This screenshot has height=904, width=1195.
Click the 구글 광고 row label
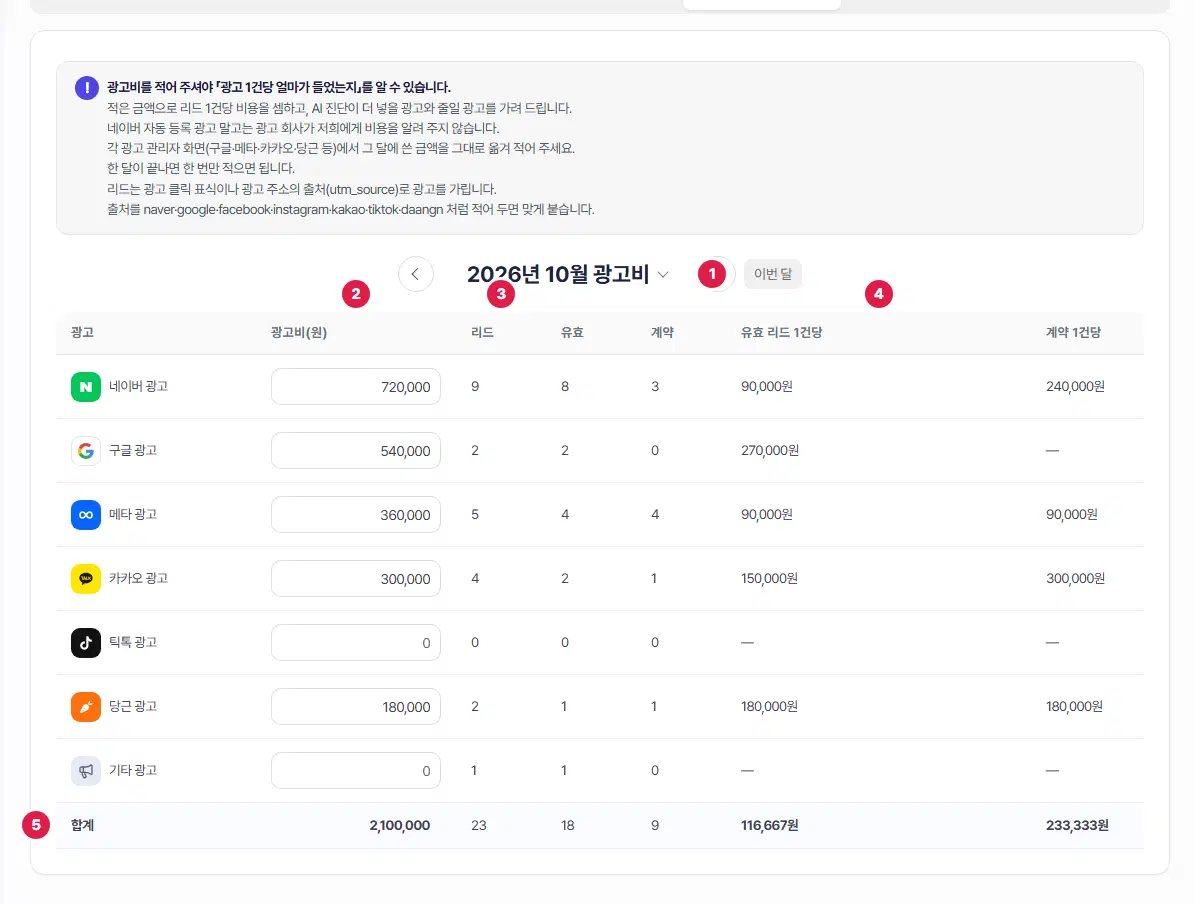(133, 450)
